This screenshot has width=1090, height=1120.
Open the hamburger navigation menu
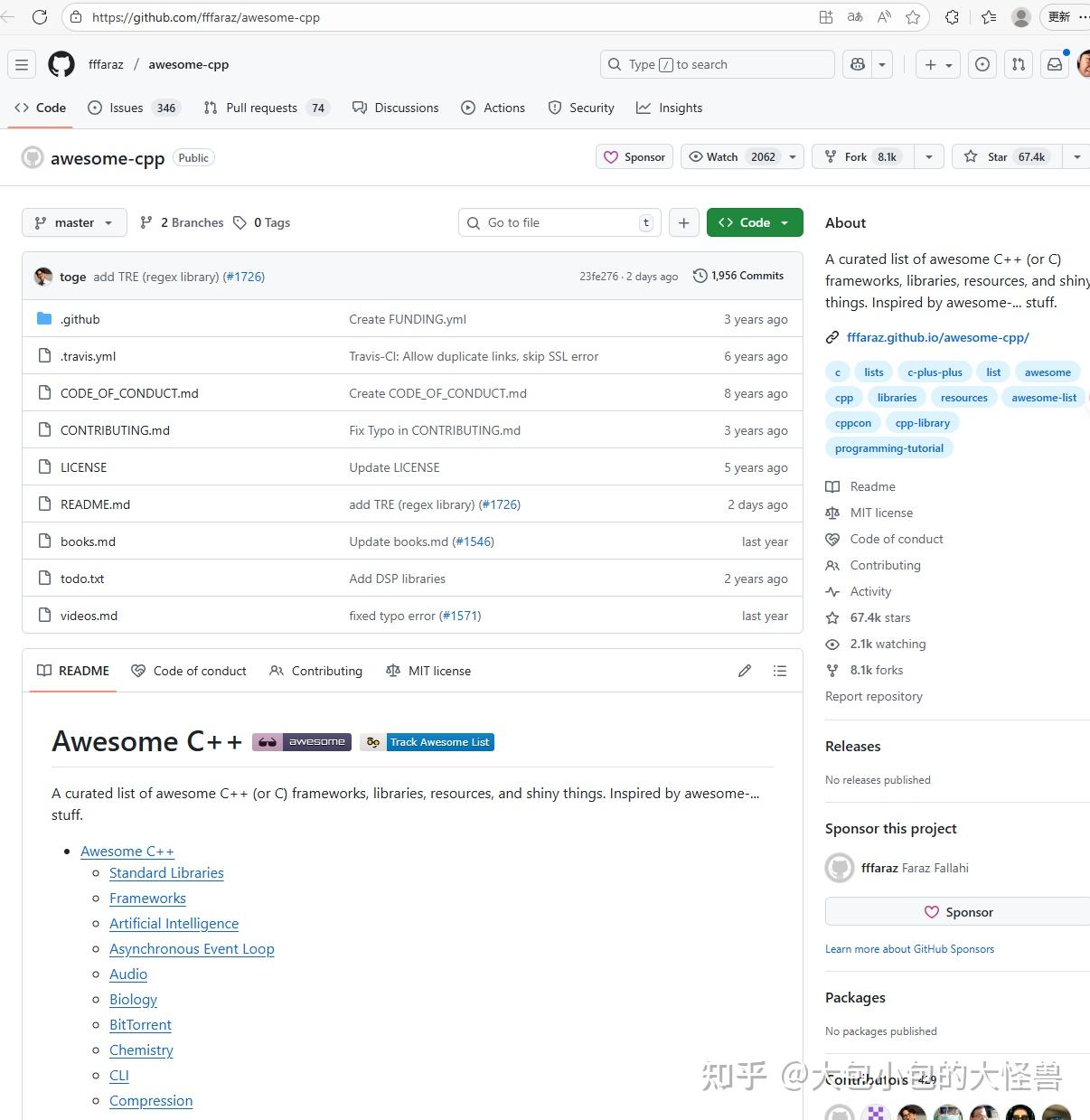(23, 64)
